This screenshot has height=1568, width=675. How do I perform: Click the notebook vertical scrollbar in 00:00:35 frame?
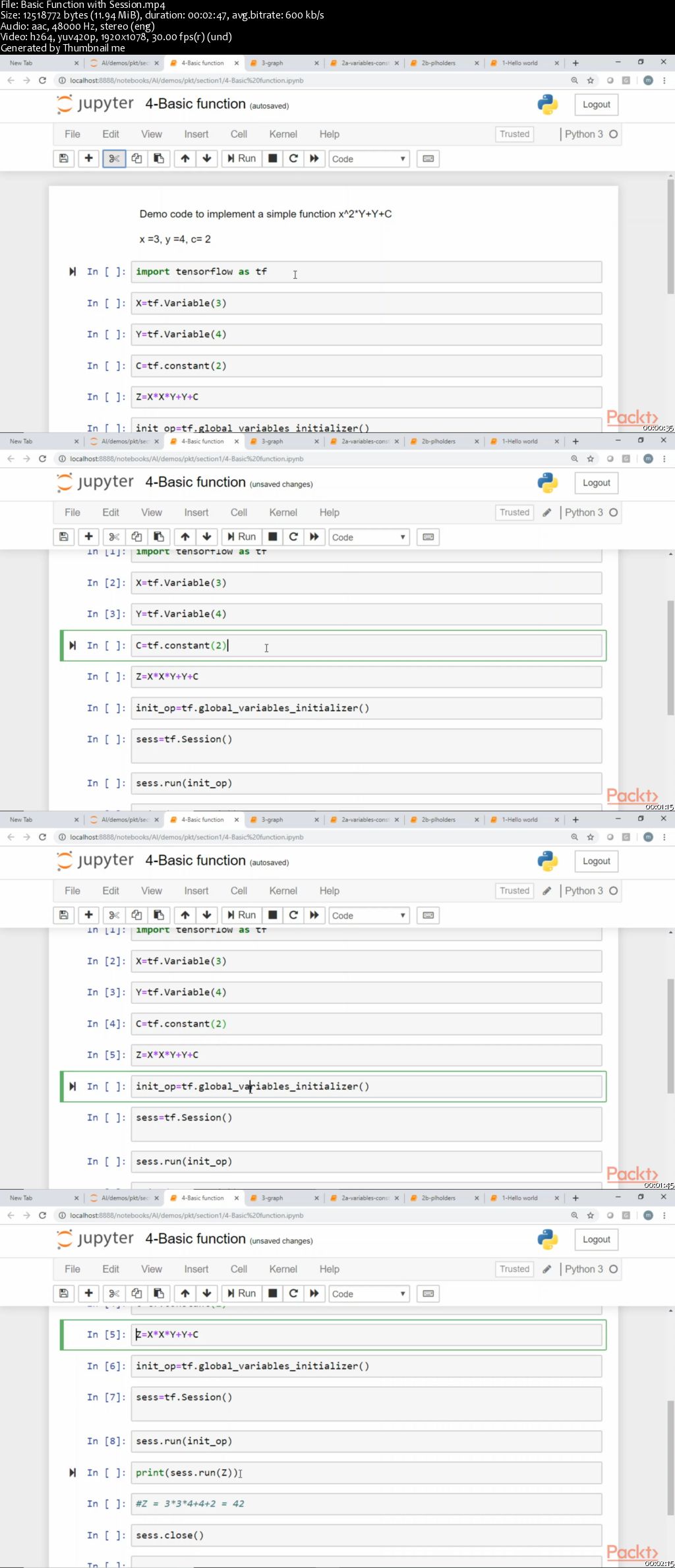pyautogui.click(x=671, y=236)
